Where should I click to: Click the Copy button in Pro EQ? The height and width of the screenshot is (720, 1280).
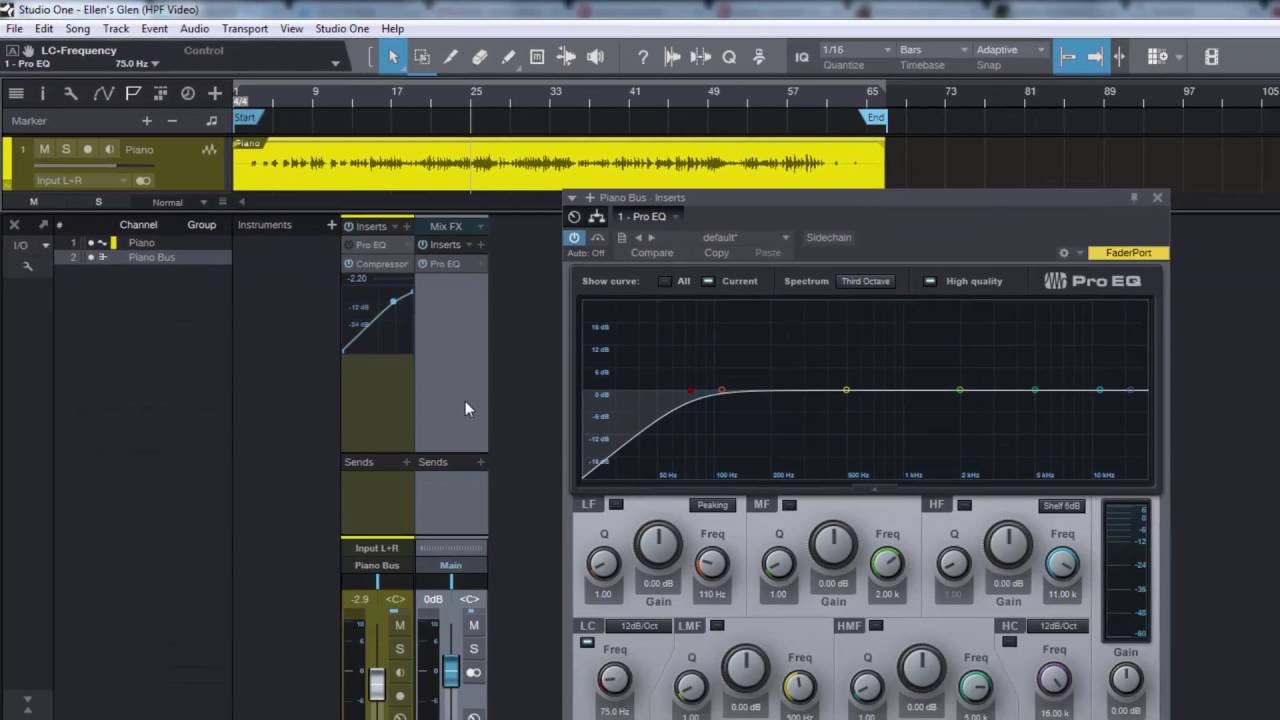pos(717,253)
